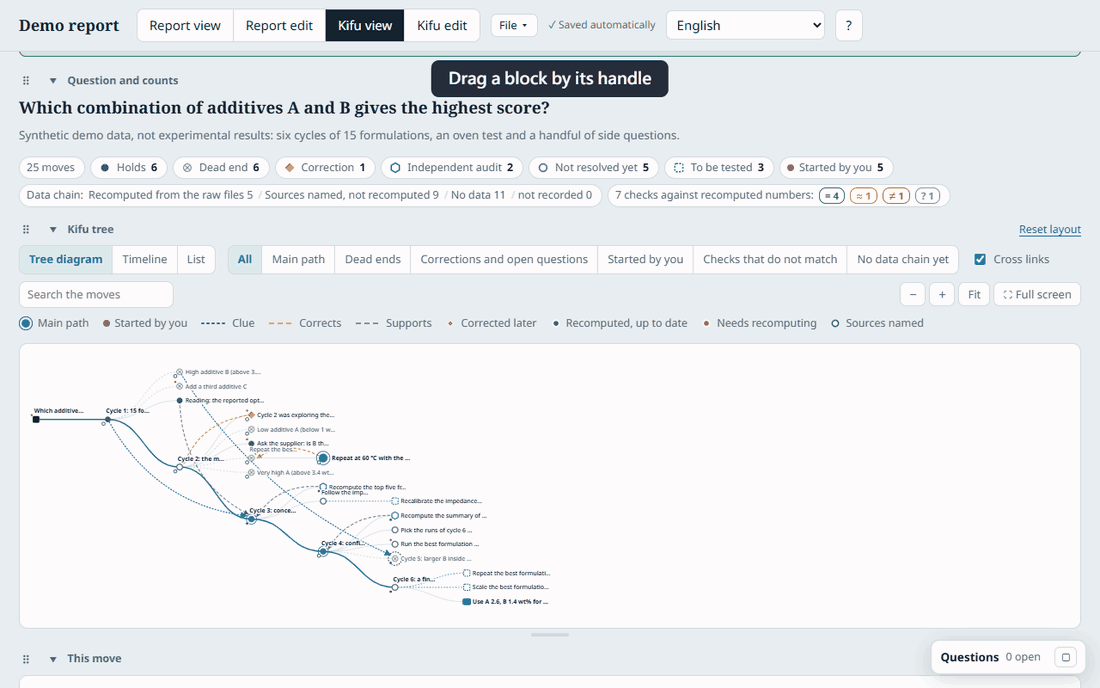Click 'Very high A' dead-end node
This screenshot has width=1100, height=688.
point(251,473)
